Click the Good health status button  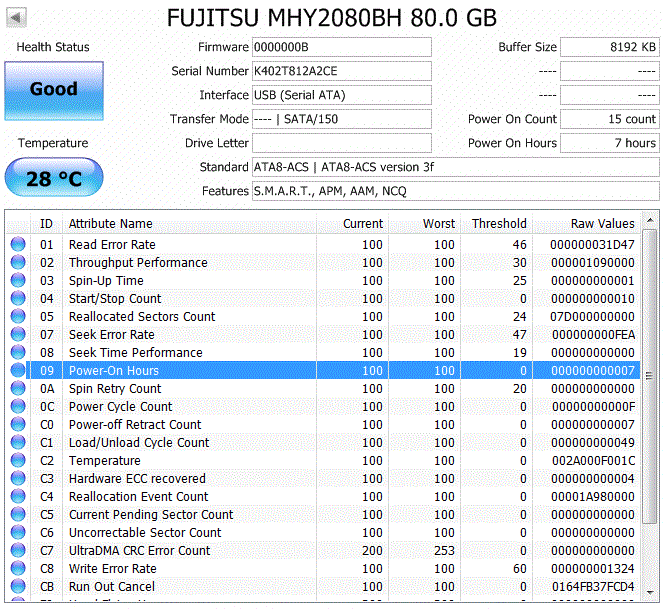(x=54, y=91)
